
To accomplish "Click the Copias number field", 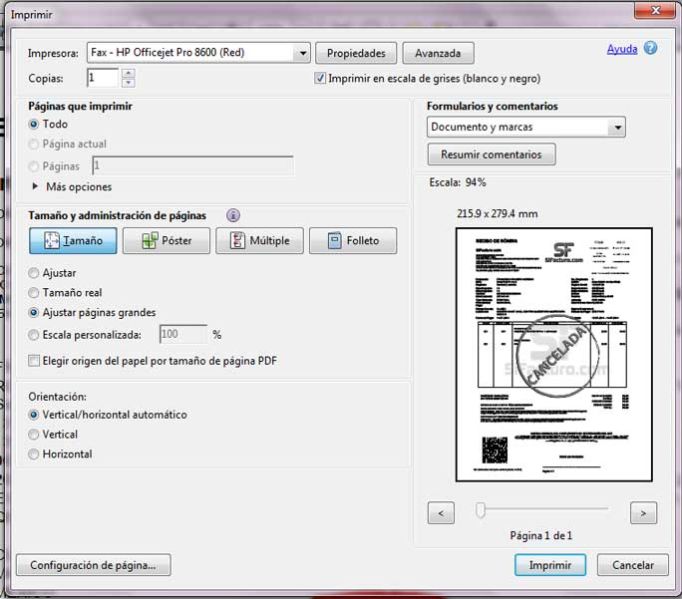I will (102, 78).
